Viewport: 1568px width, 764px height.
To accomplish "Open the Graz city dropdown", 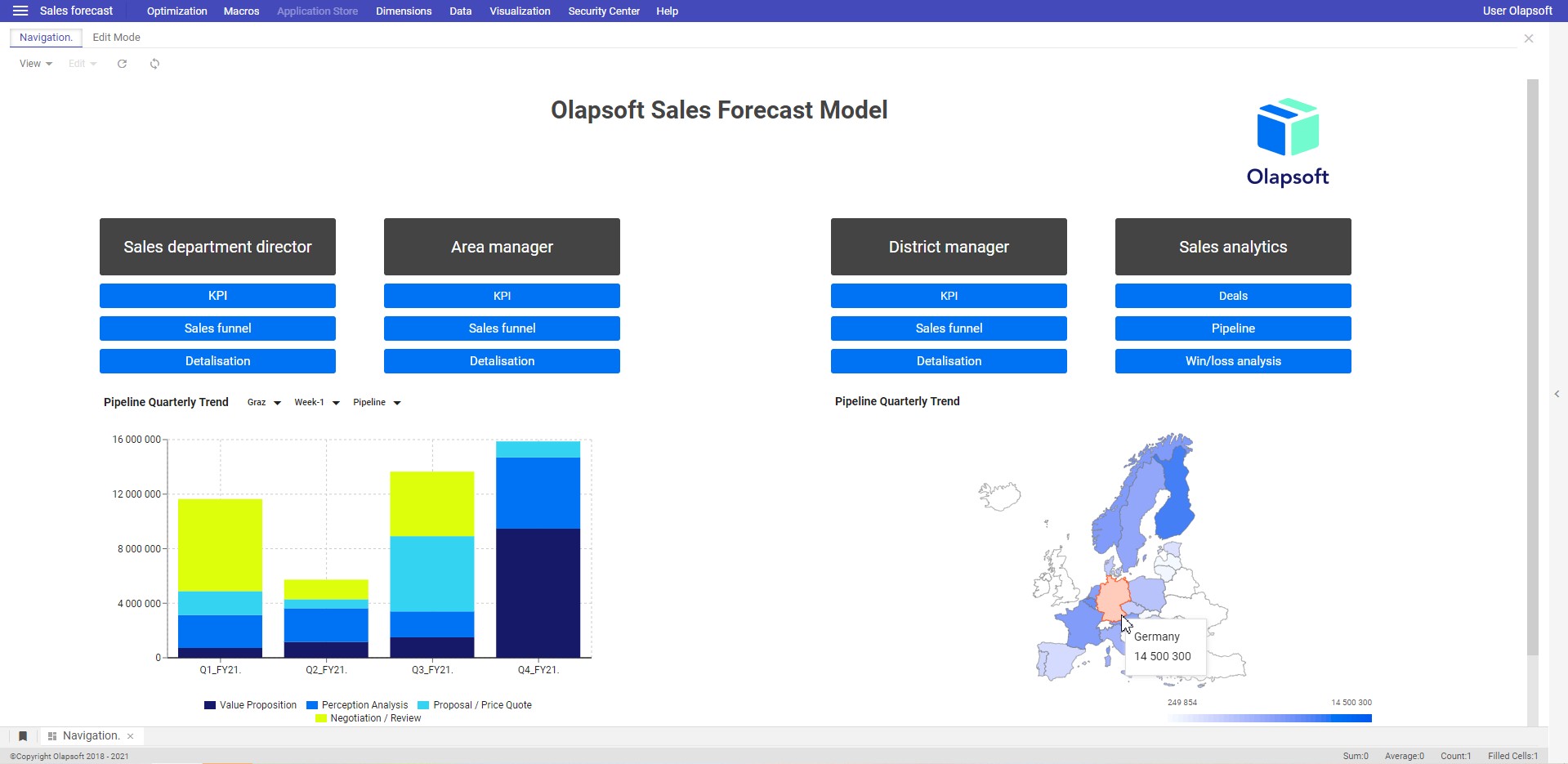I will (264, 402).
